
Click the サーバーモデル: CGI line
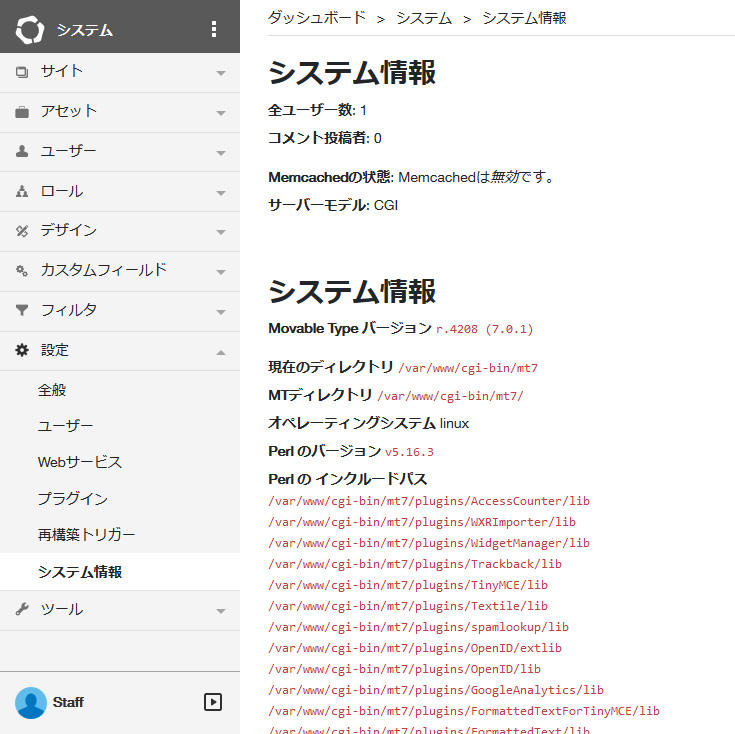pyautogui.click(x=333, y=205)
